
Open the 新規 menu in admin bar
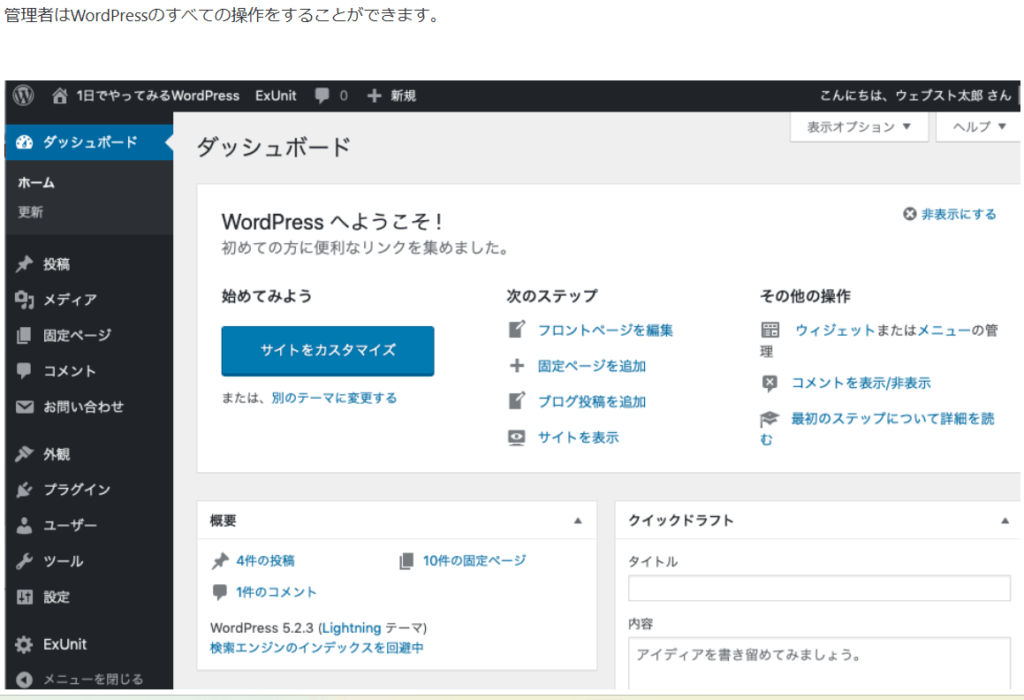pos(391,96)
